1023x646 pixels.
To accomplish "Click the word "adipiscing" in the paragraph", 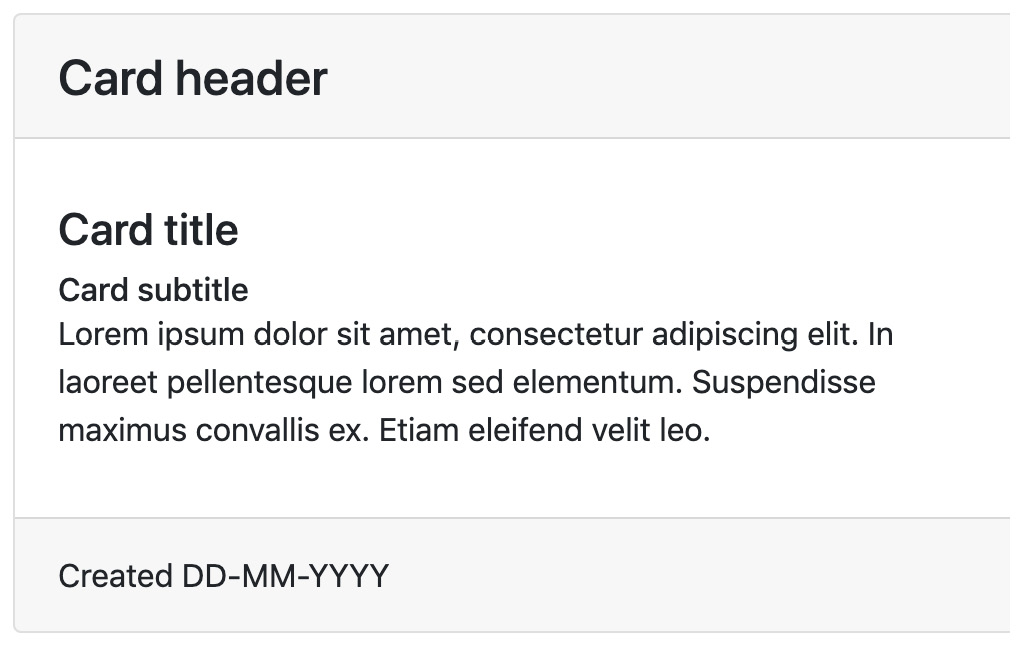I will 724,334.
